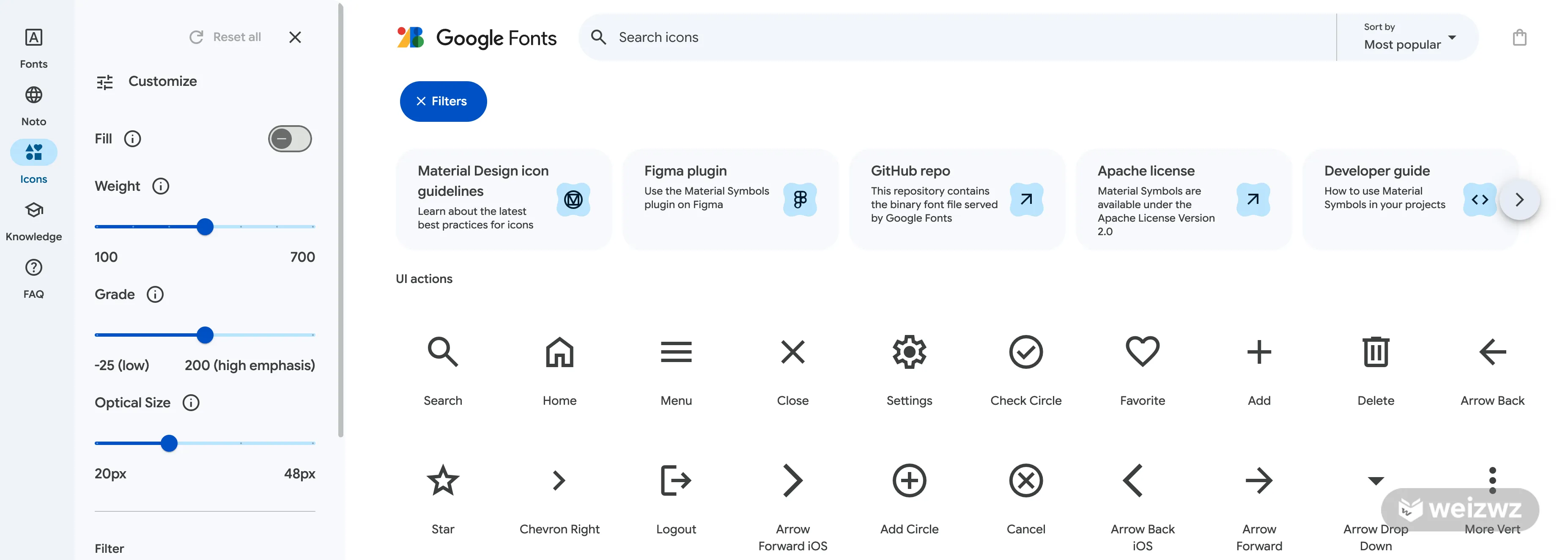Select the Arrow Back iOS icon
Image resolution: width=1568 pixels, height=560 pixels.
tap(1133, 480)
